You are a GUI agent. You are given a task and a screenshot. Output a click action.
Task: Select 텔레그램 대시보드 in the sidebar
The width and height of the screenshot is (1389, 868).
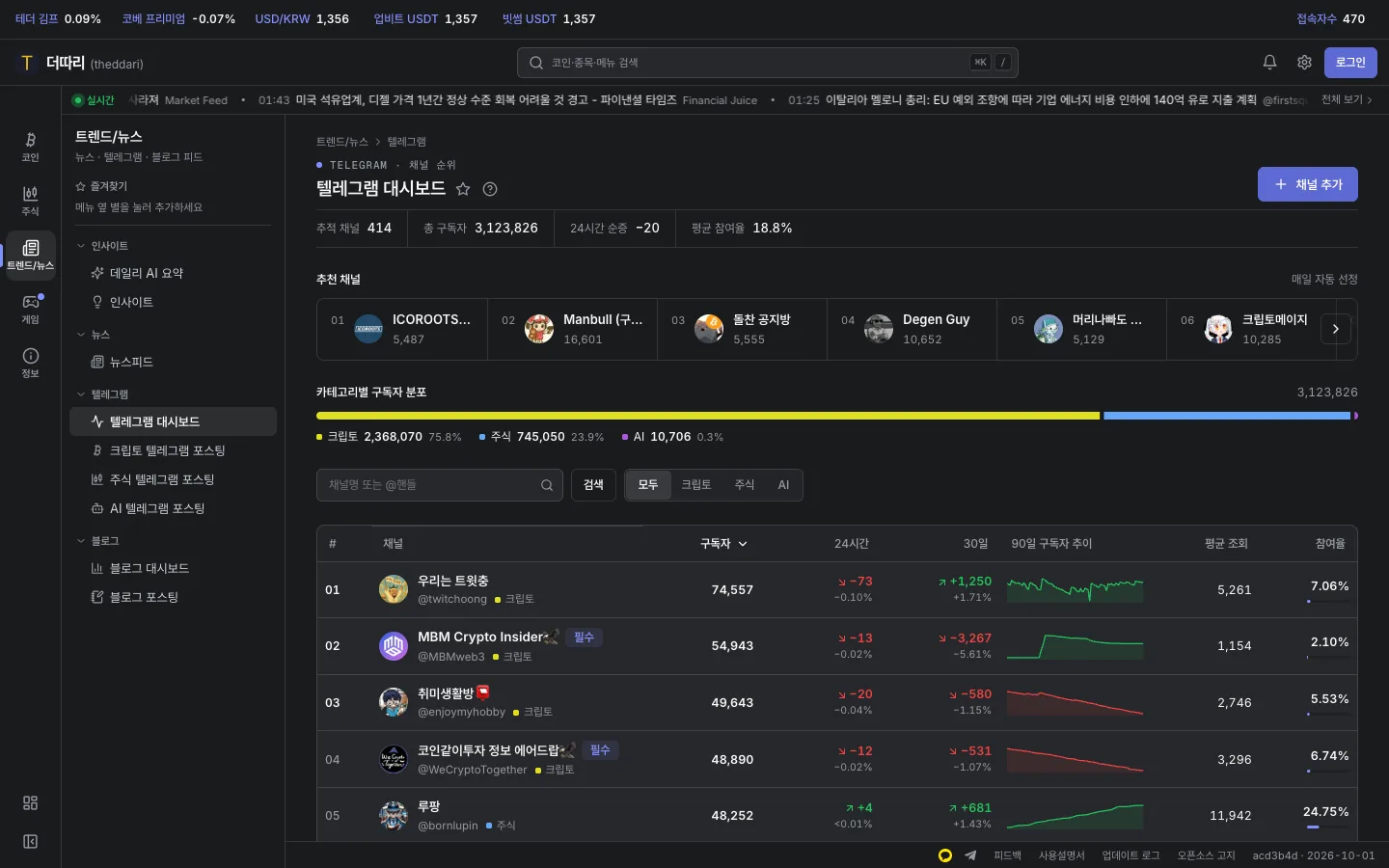[x=173, y=421]
